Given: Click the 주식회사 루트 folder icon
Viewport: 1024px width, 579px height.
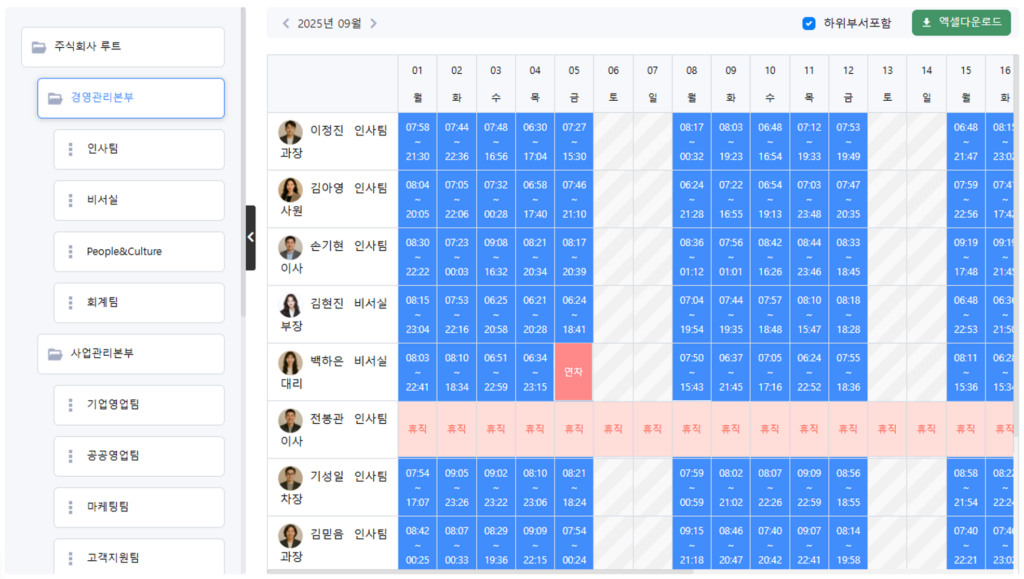Looking at the screenshot, I should (x=39, y=47).
